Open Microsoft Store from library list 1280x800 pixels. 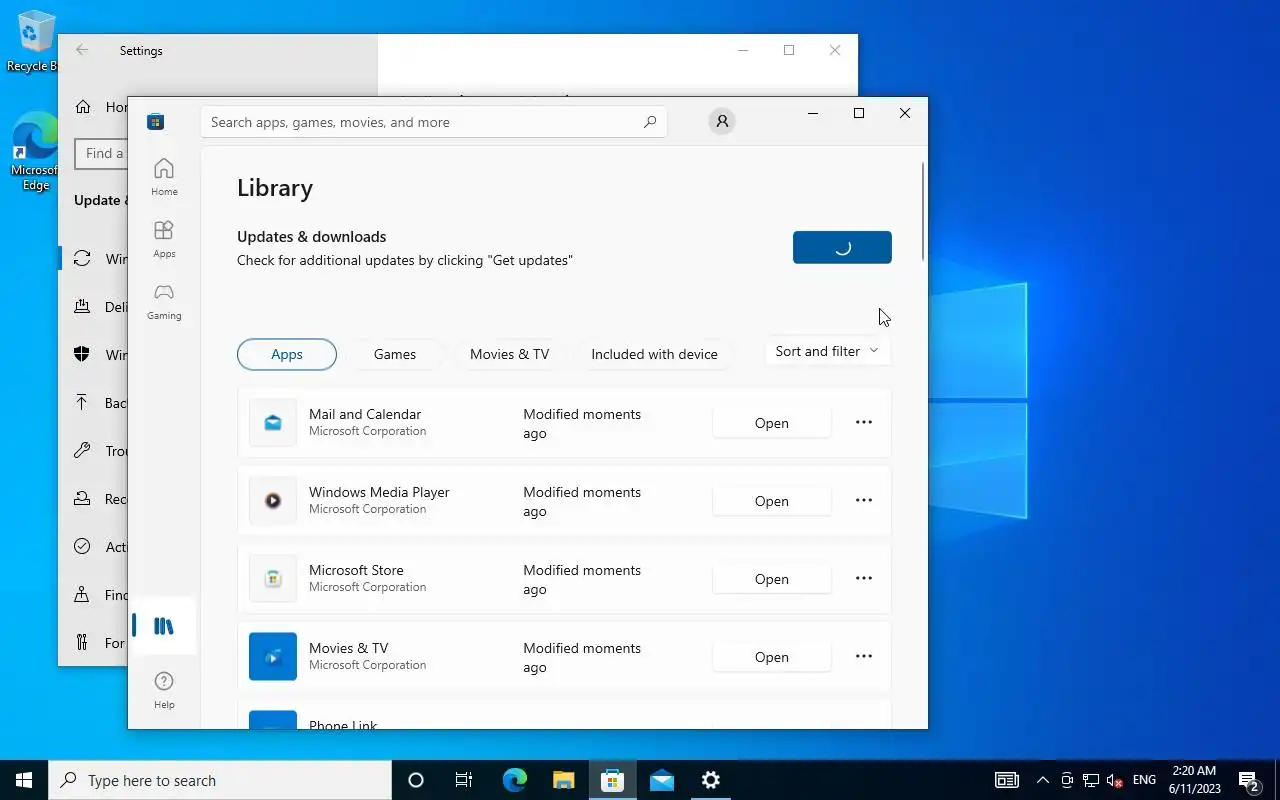(772, 579)
